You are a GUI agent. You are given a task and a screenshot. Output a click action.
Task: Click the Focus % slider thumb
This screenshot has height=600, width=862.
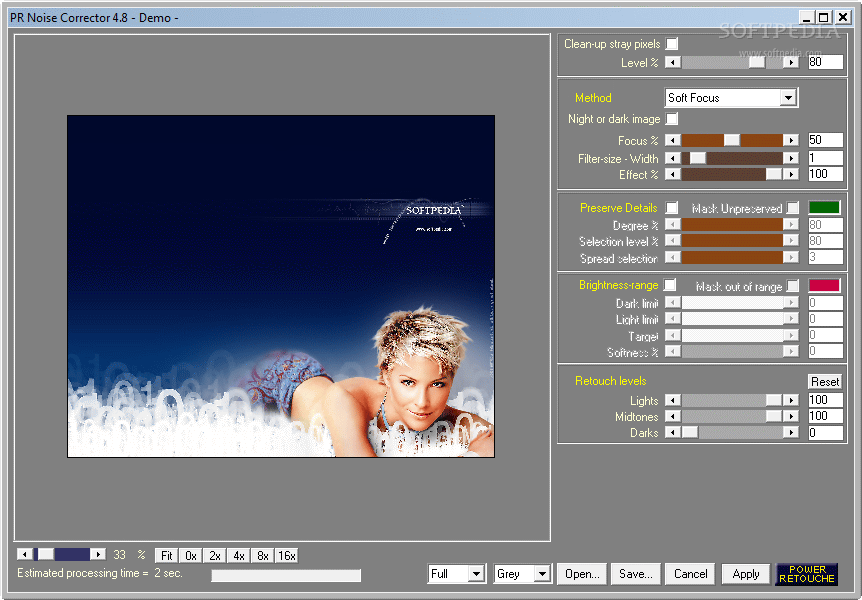pos(732,140)
